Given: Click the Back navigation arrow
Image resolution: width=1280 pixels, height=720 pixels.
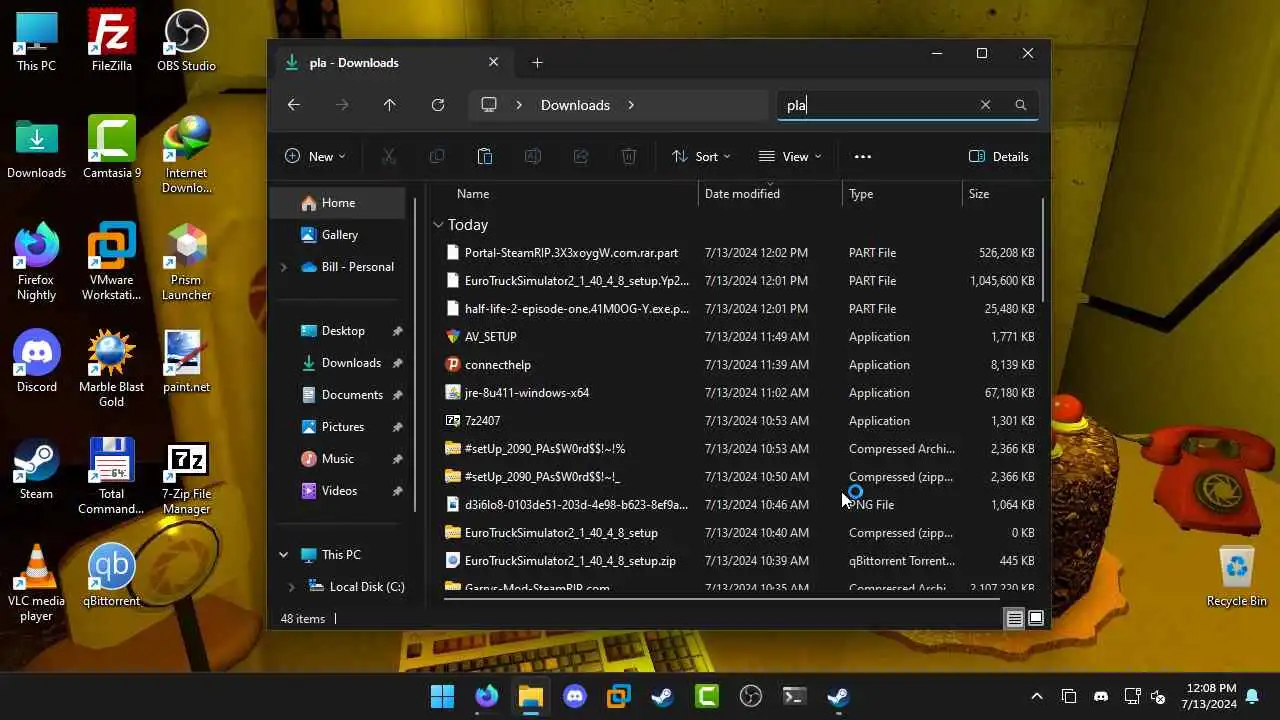Looking at the screenshot, I should tap(293, 105).
